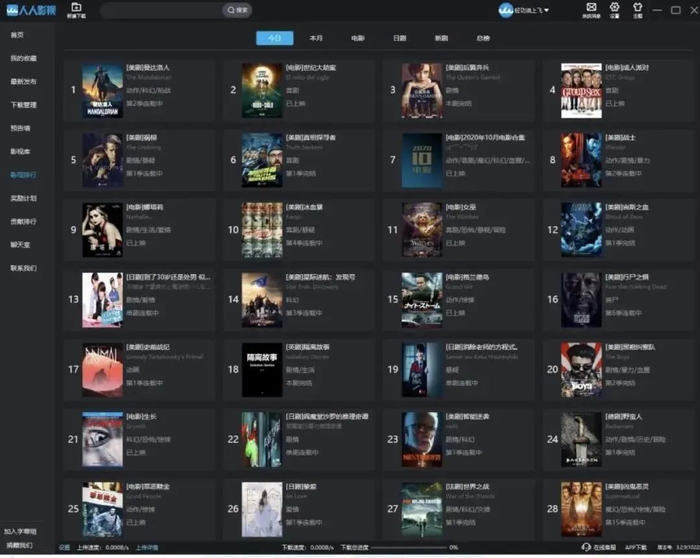Click the user avatar icon
The height and width of the screenshot is (558, 700).
(506, 10)
